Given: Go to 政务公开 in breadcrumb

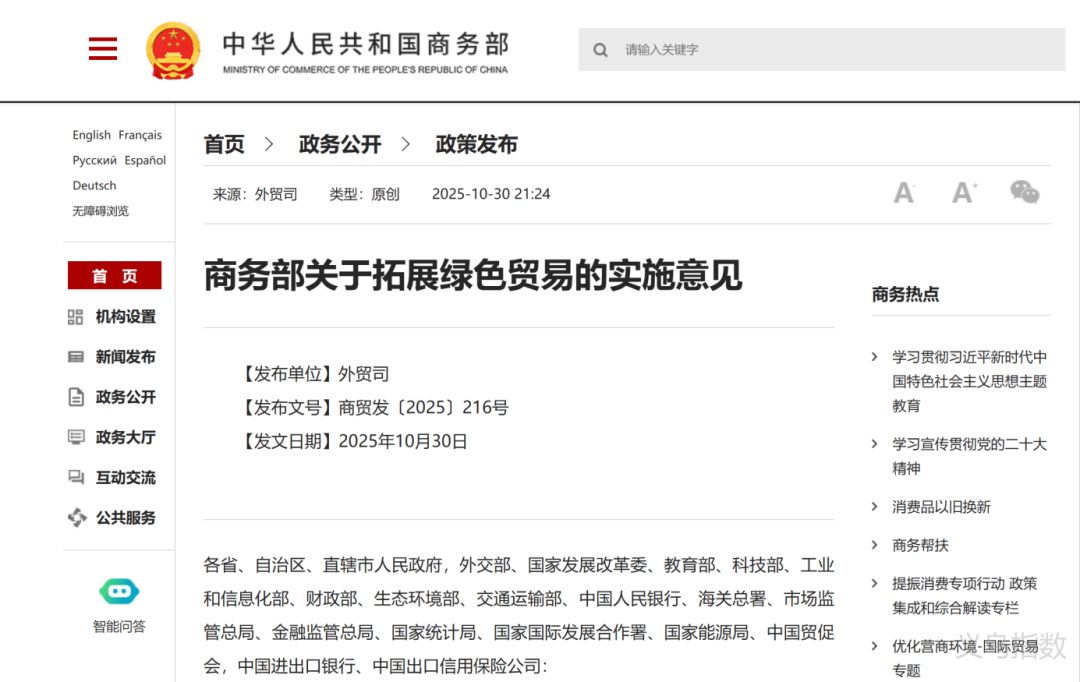Looking at the screenshot, I should pyautogui.click(x=340, y=144).
